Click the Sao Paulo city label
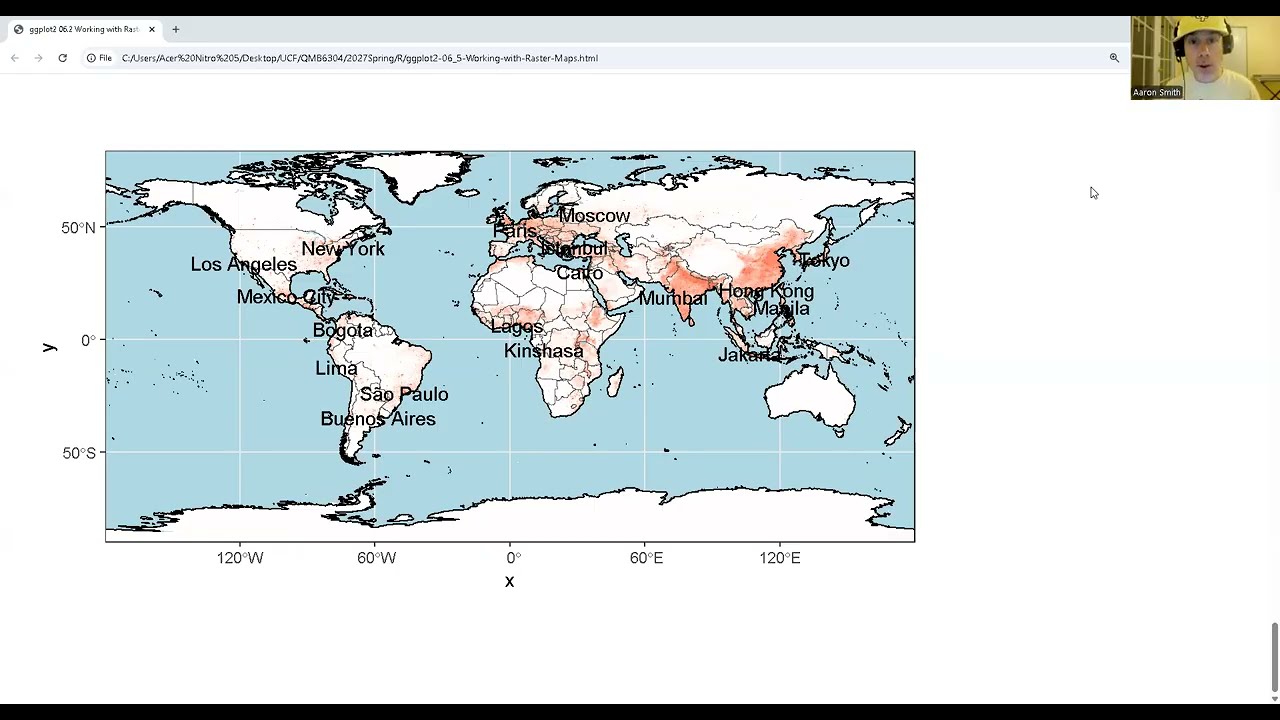Image resolution: width=1280 pixels, height=720 pixels. (x=404, y=395)
